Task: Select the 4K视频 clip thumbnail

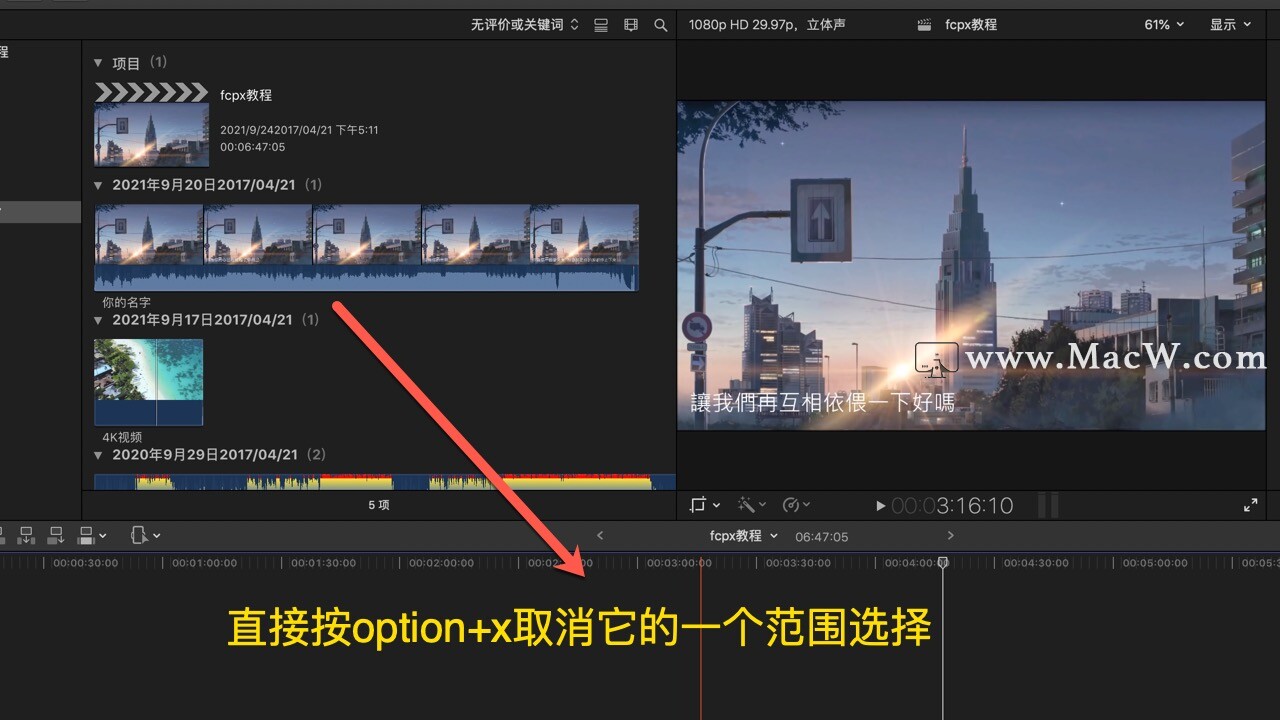Action: click(149, 382)
